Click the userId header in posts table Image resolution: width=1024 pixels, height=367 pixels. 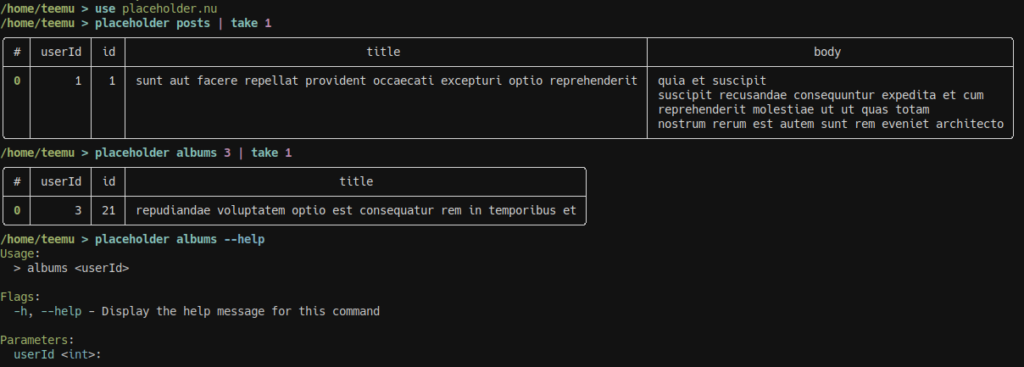61,52
